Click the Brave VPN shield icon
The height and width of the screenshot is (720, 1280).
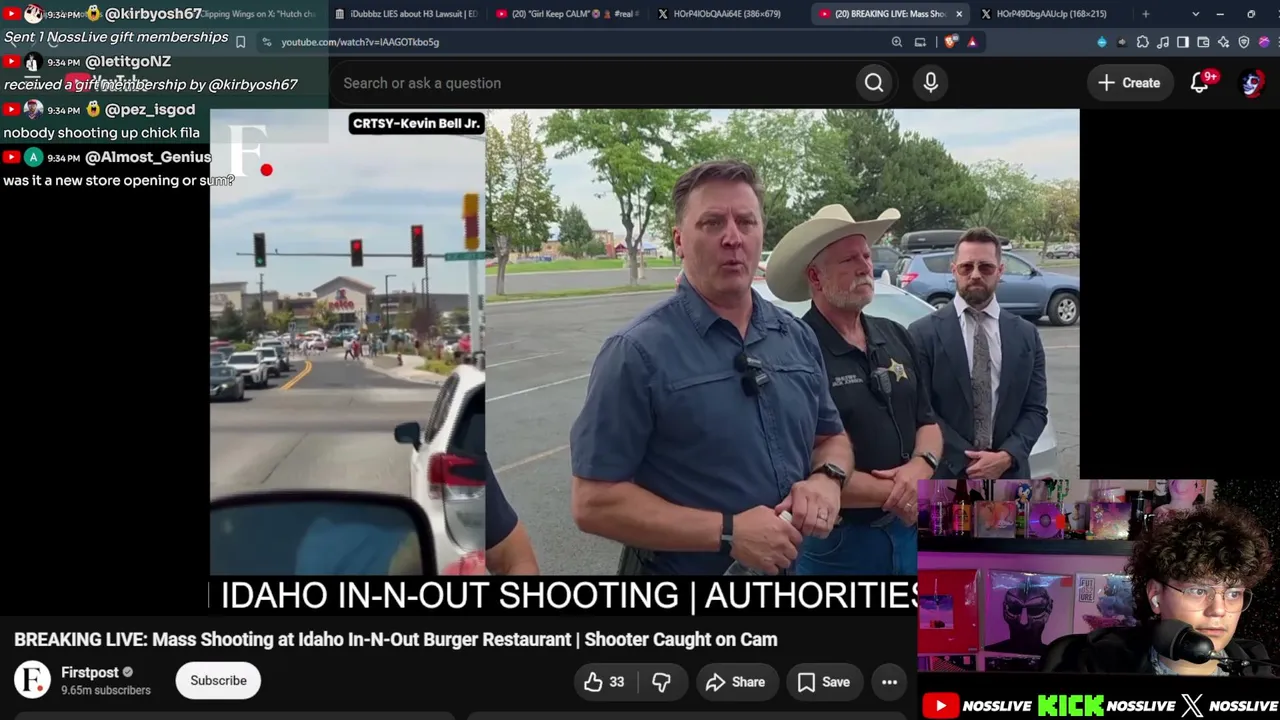click(1244, 42)
